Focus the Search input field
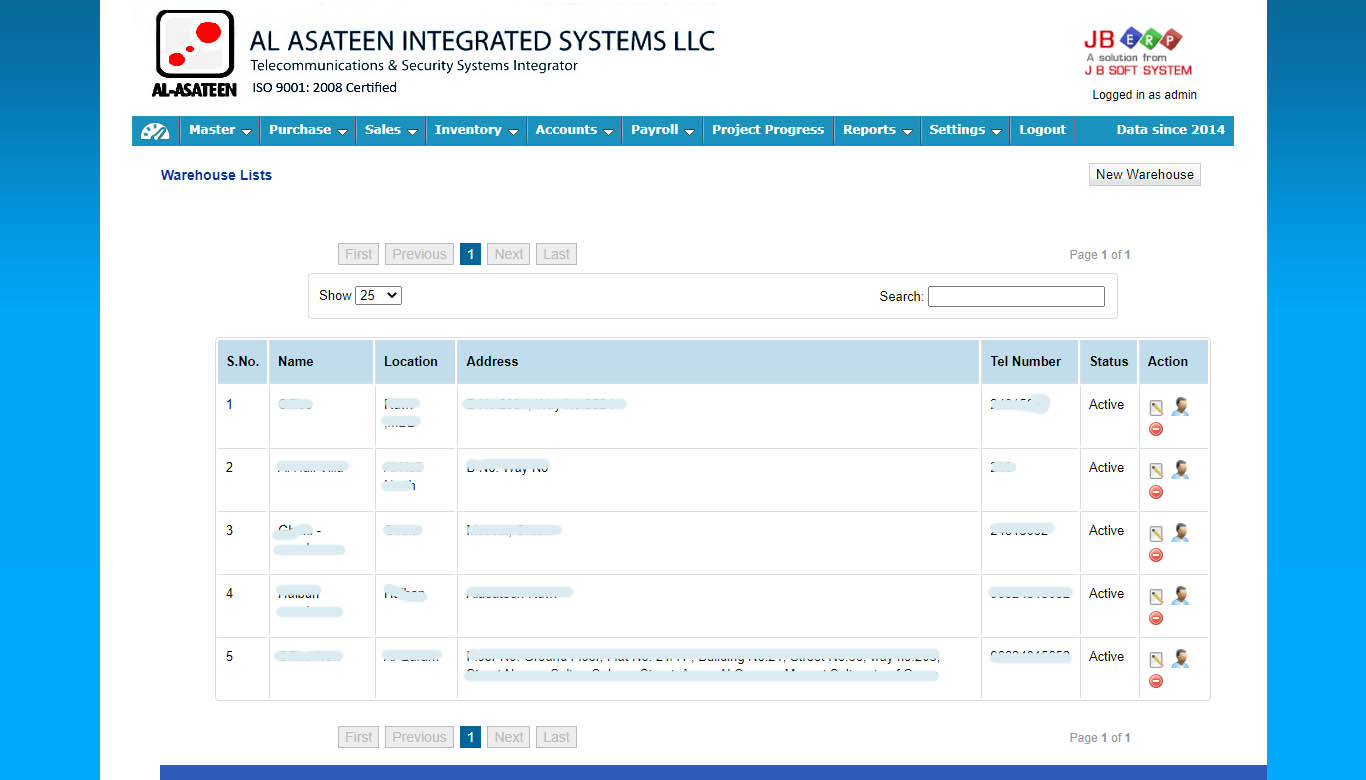Viewport: 1366px width, 780px height. pos(1016,296)
